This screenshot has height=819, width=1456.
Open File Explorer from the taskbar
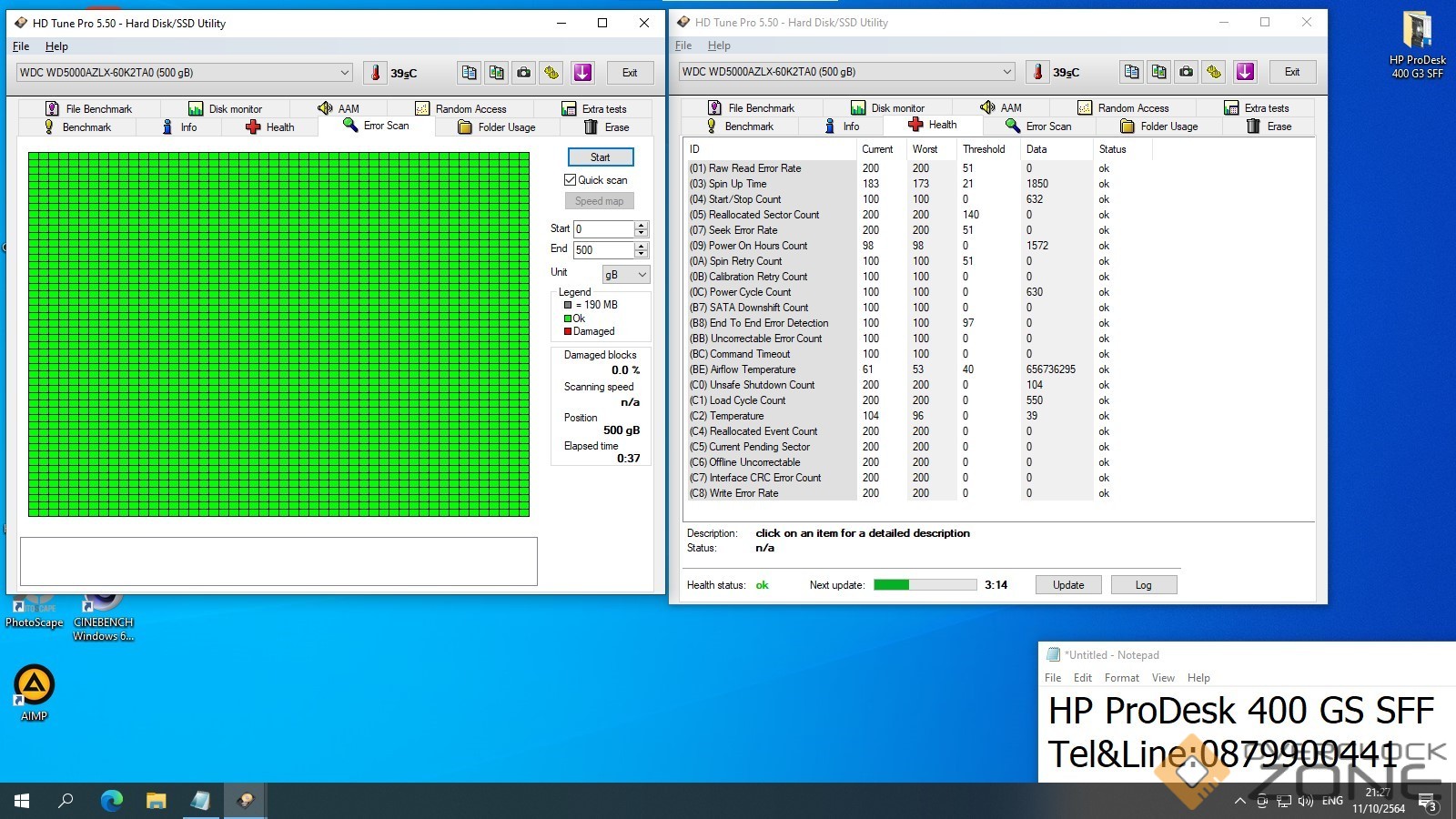[x=157, y=801]
